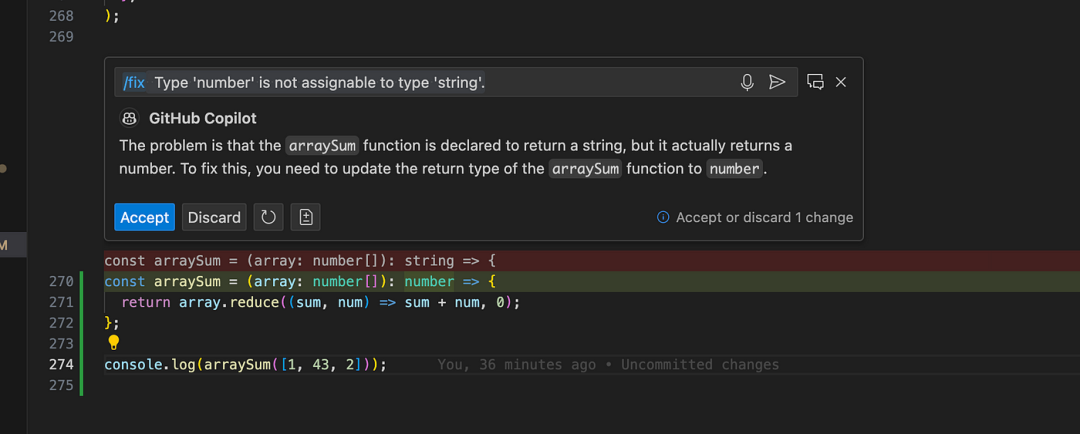
Task: Click the added green line returning number
Action: (300, 282)
